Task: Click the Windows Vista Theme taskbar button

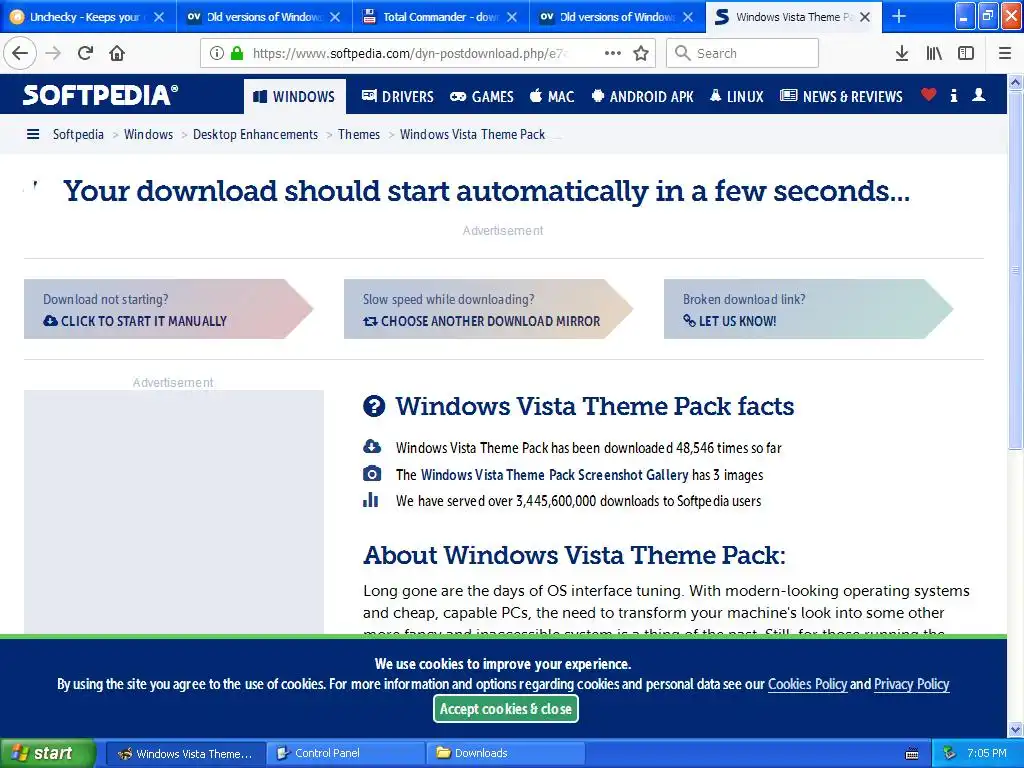Action: click(185, 753)
